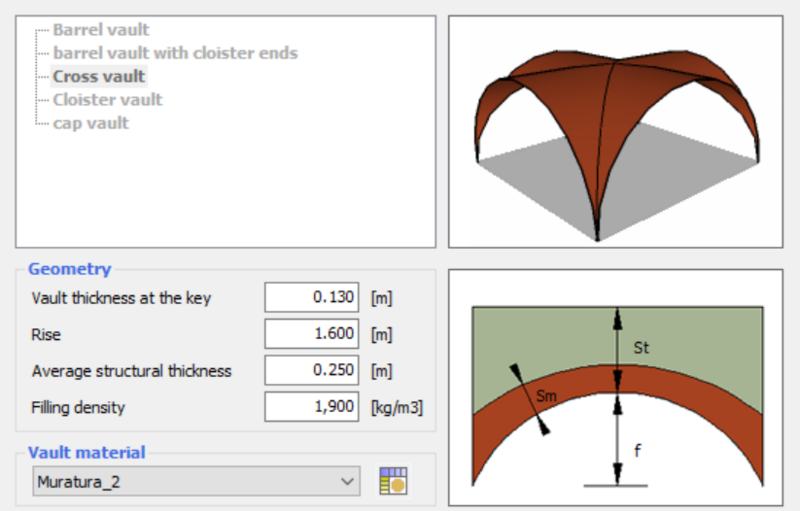The width and height of the screenshot is (800, 511).
Task: Select barrel vault with cloister ends
Action: tap(176, 53)
